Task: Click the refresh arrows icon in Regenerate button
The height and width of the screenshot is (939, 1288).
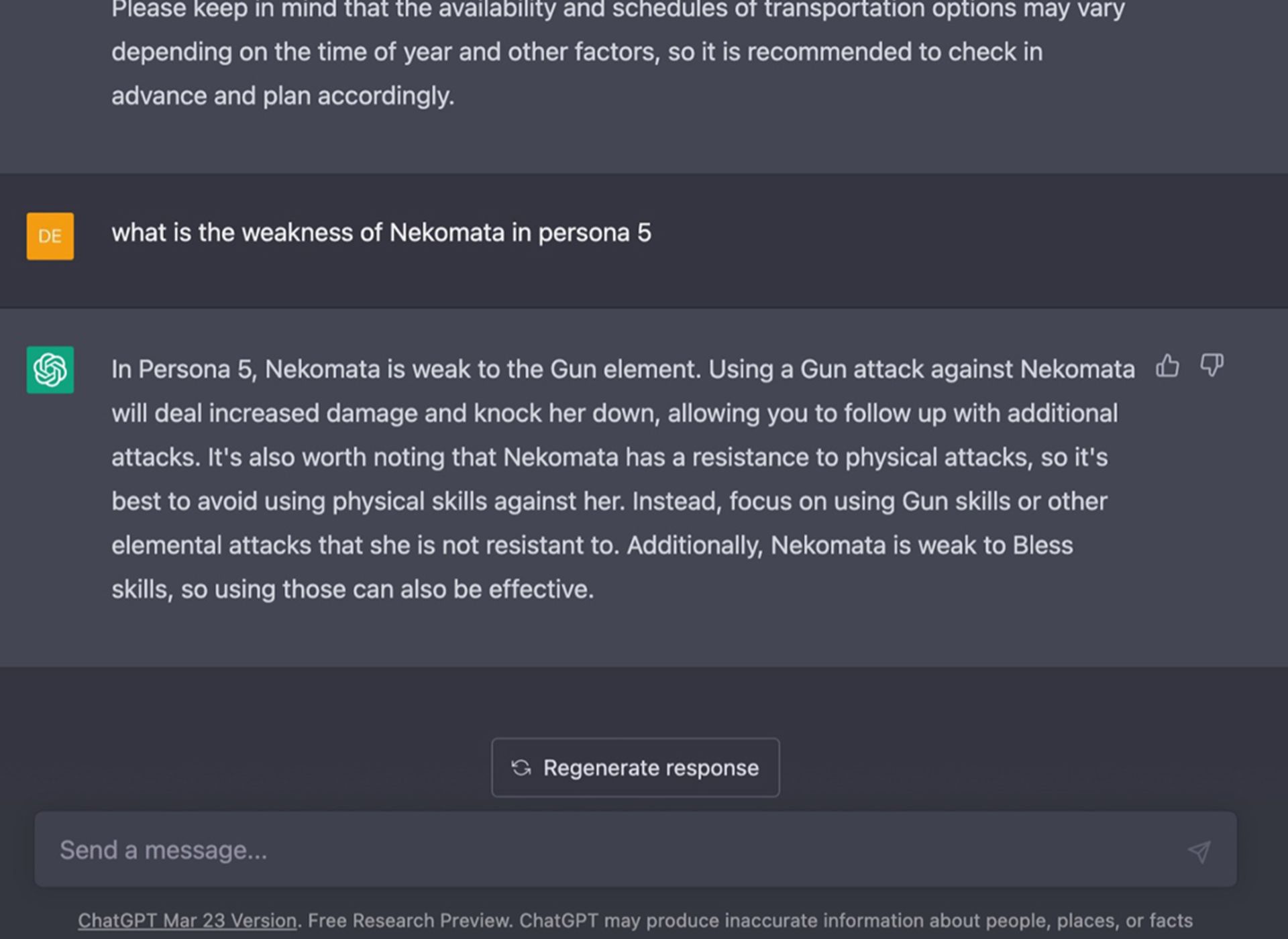Action: [521, 767]
